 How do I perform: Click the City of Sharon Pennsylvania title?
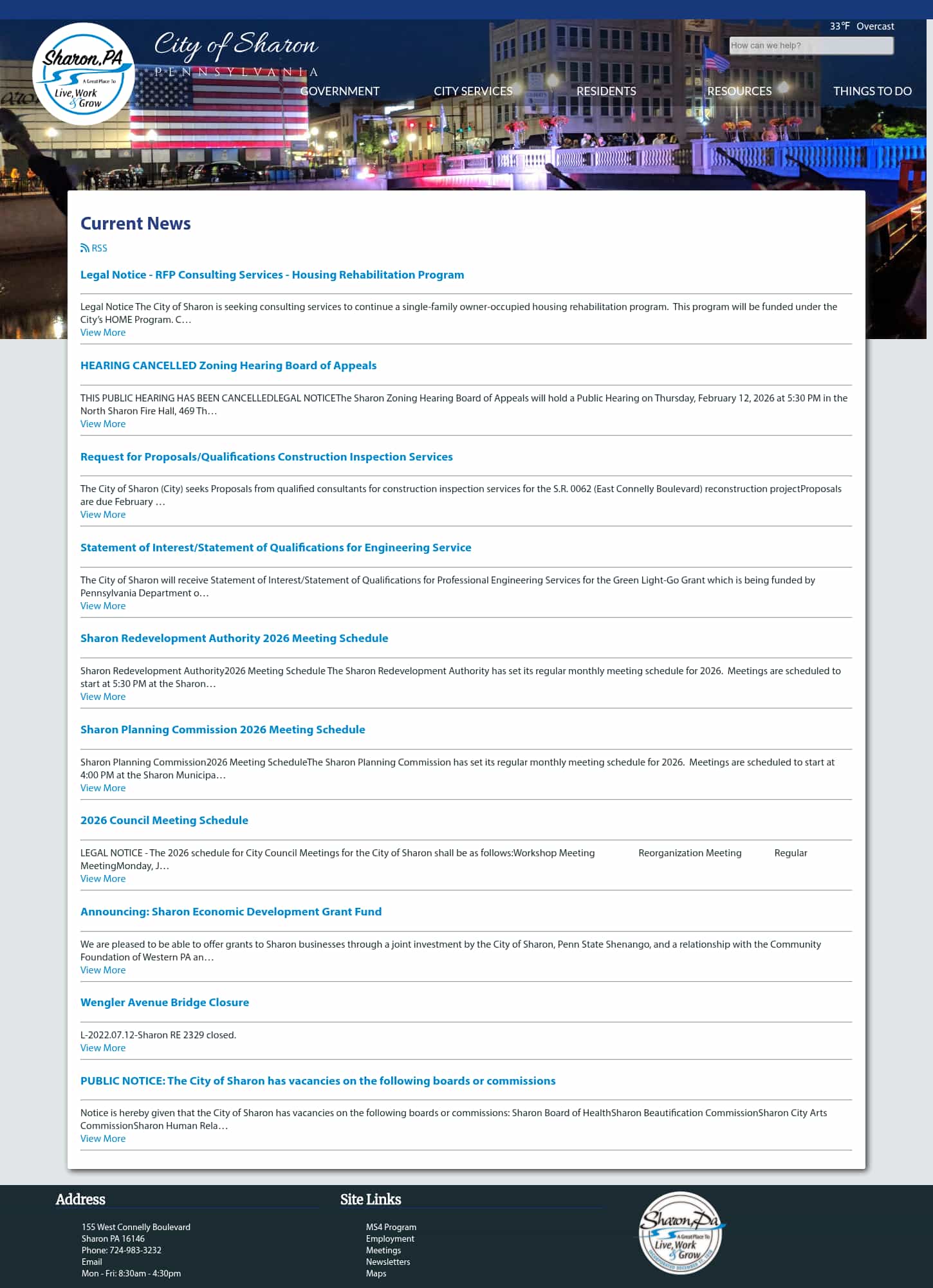(x=236, y=55)
